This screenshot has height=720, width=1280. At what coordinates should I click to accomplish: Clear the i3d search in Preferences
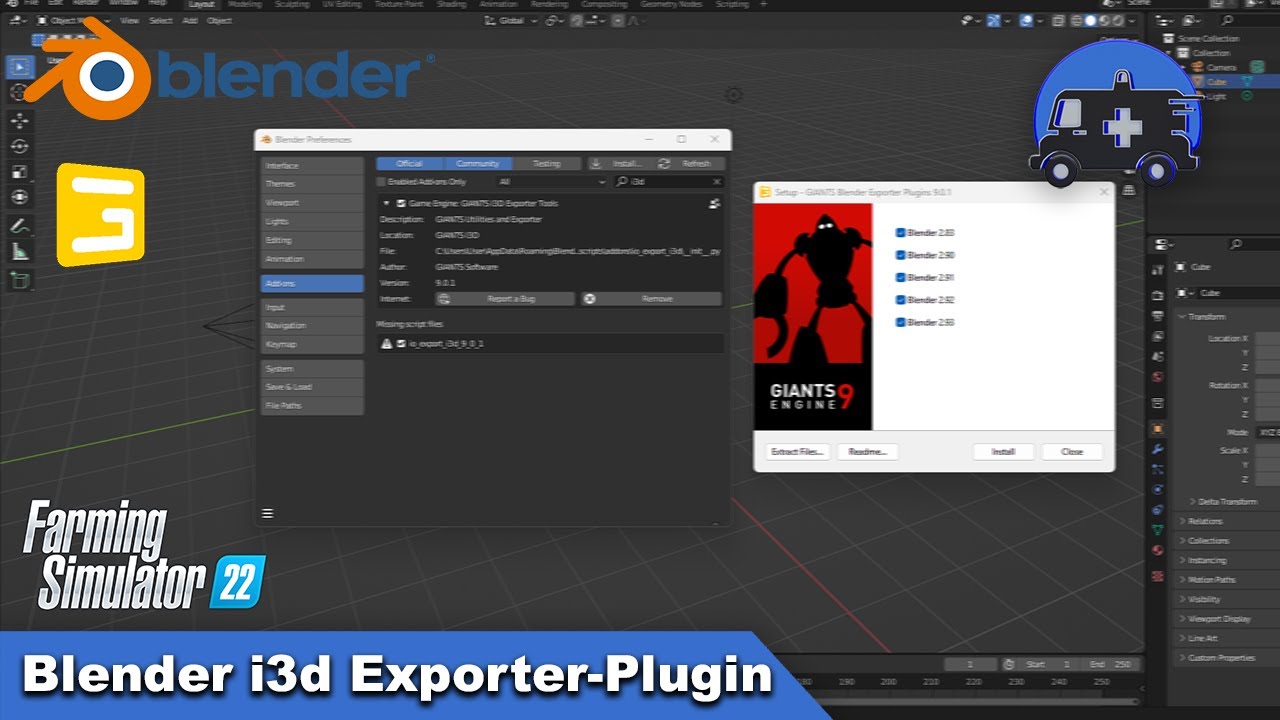tap(716, 182)
